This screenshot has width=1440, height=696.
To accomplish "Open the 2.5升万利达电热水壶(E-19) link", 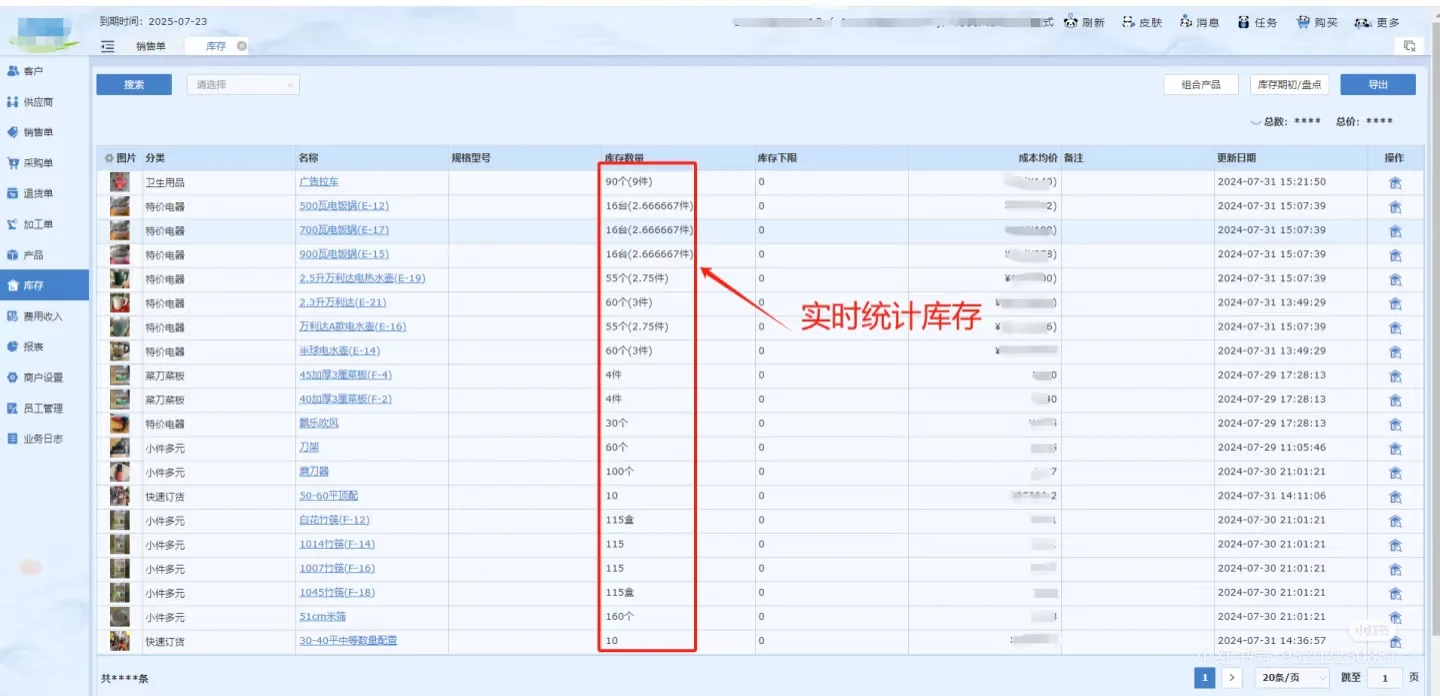I will pos(362,278).
